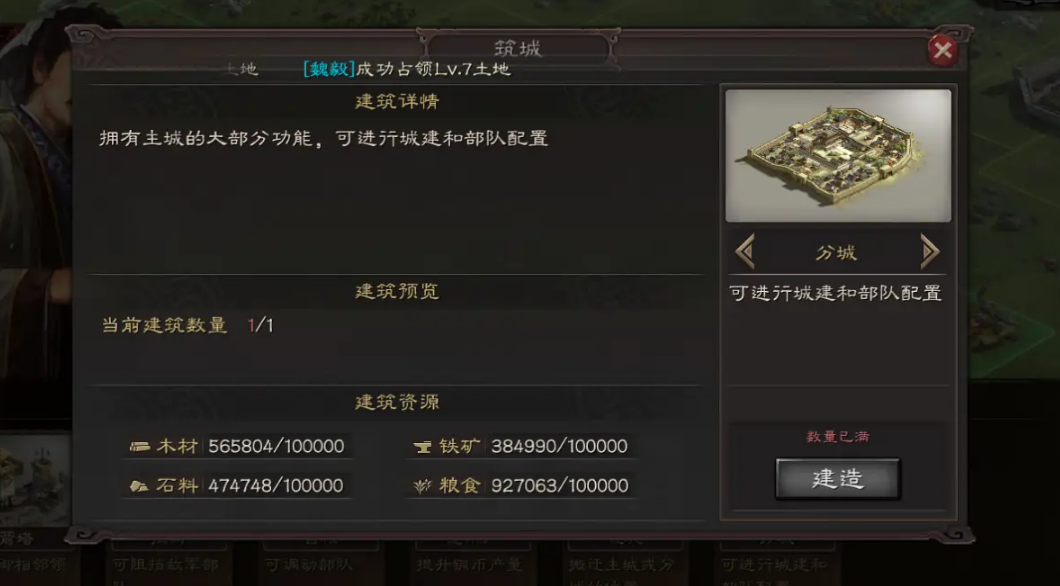This screenshot has height=586, width=1060.
Task: Switch to previous building type with left arrow
Action: click(x=746, y=252)
